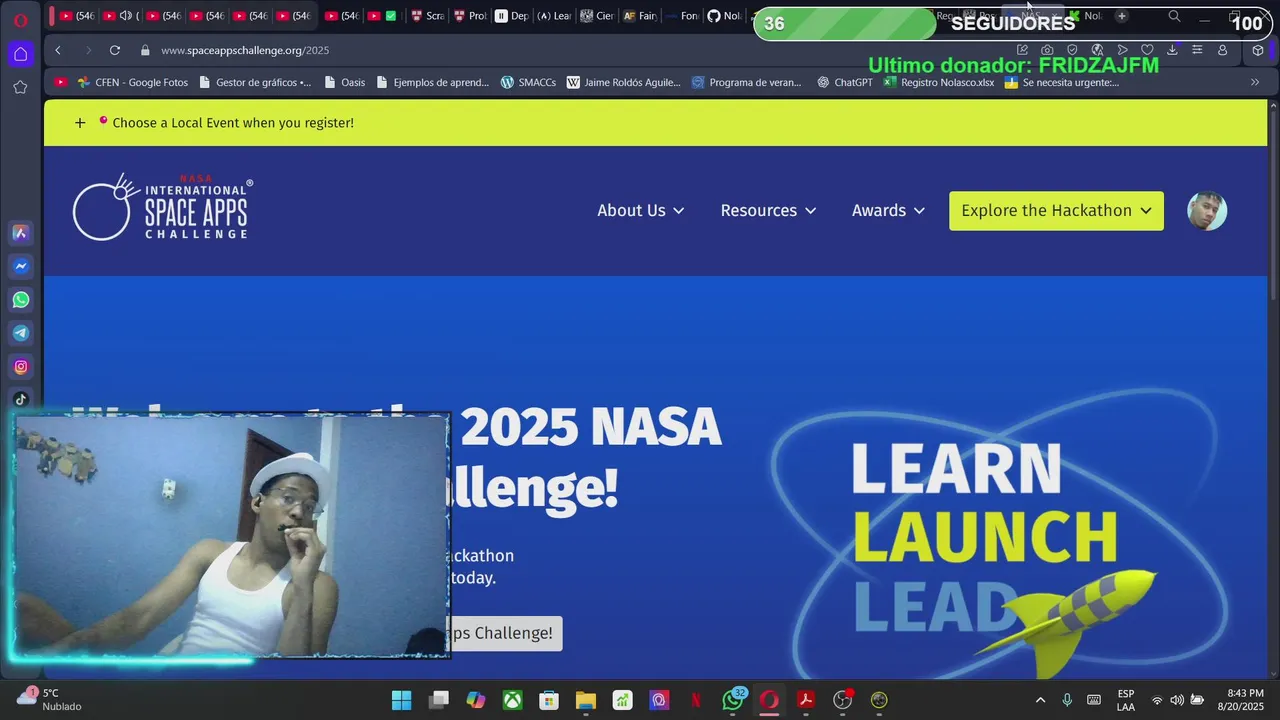Viewport: 1280px width, 720px height.
Task: Open Aria AI in Opera sidebar
Action: point(20,233)
